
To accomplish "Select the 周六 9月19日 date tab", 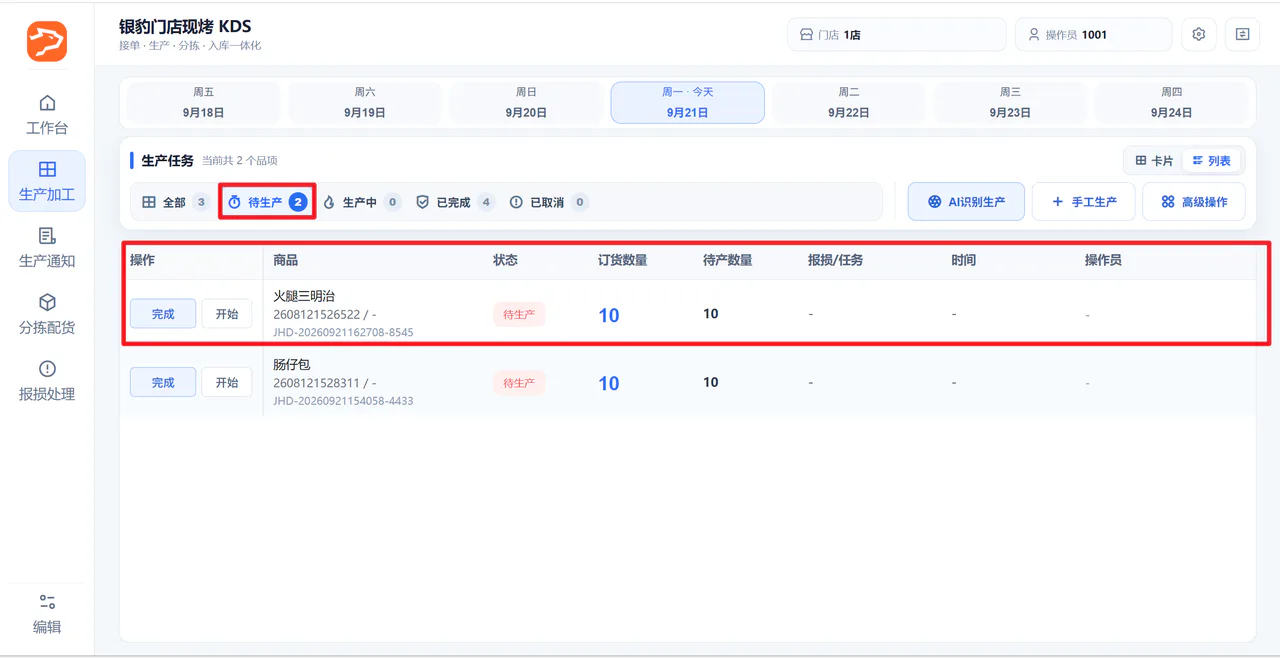I will coord(365,102).
